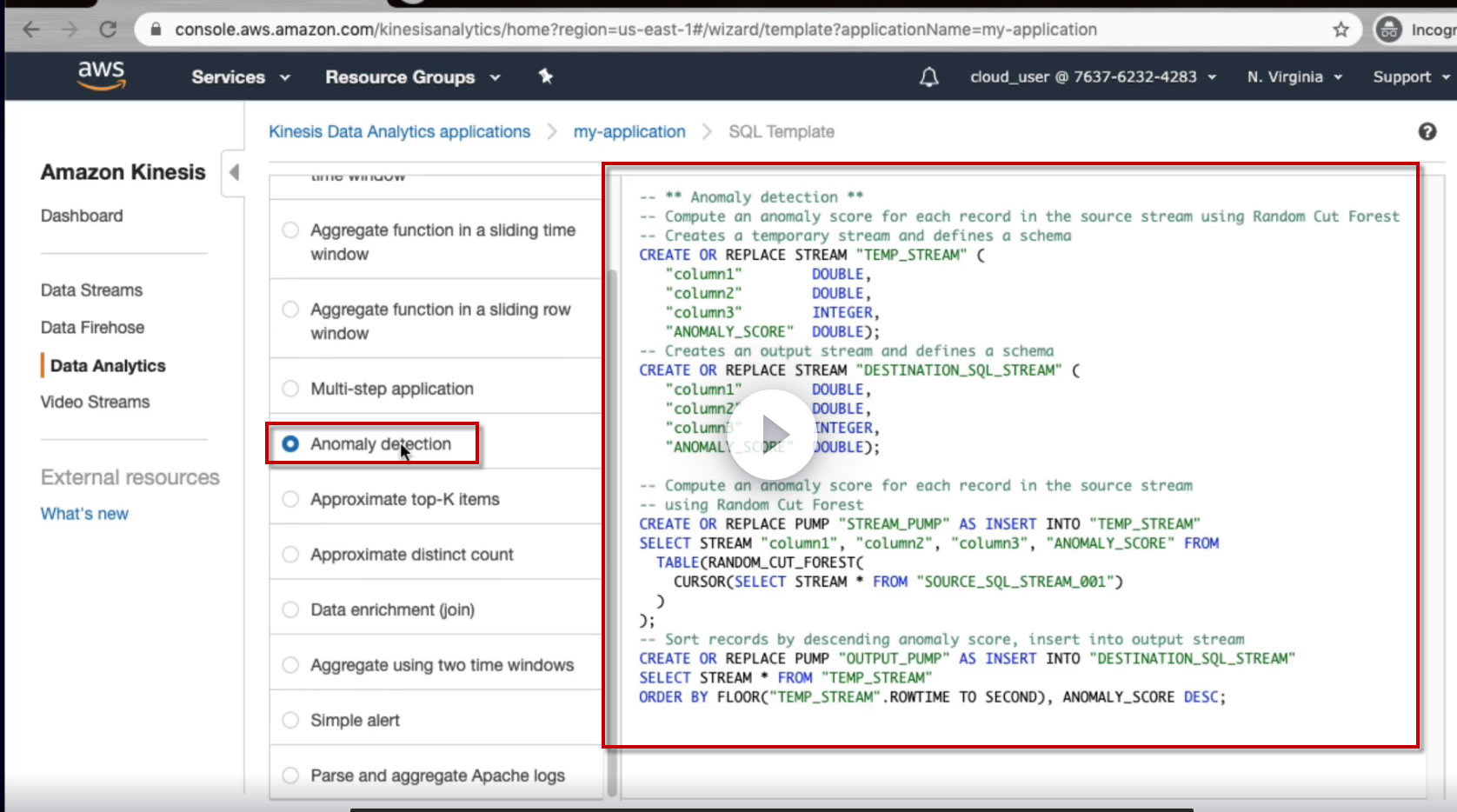Choose Approximate top-K items radio button
1457x812 pixels.
(x=290, y=499)
